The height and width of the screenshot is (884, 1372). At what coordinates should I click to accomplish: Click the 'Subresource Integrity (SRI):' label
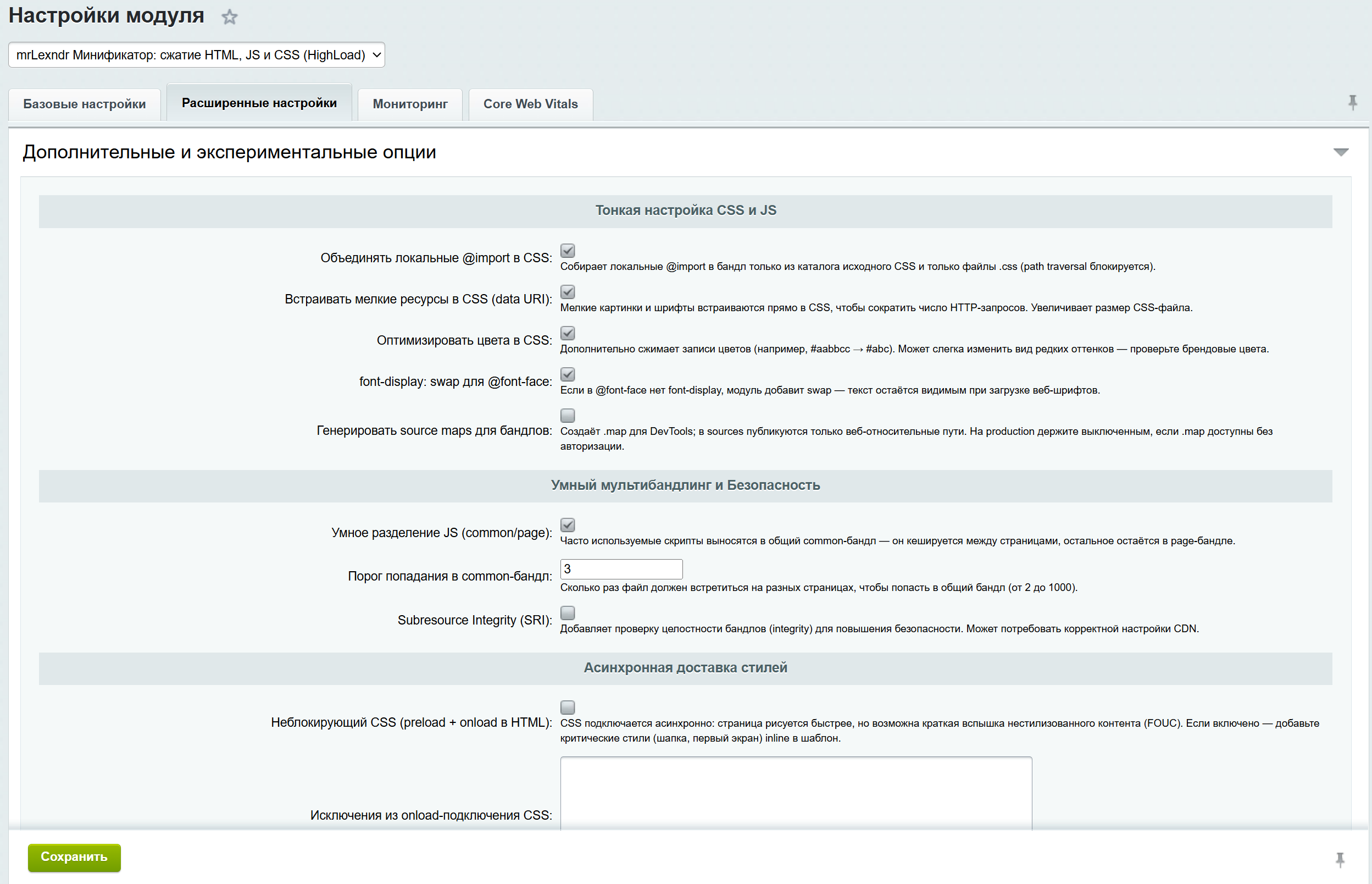474,621
